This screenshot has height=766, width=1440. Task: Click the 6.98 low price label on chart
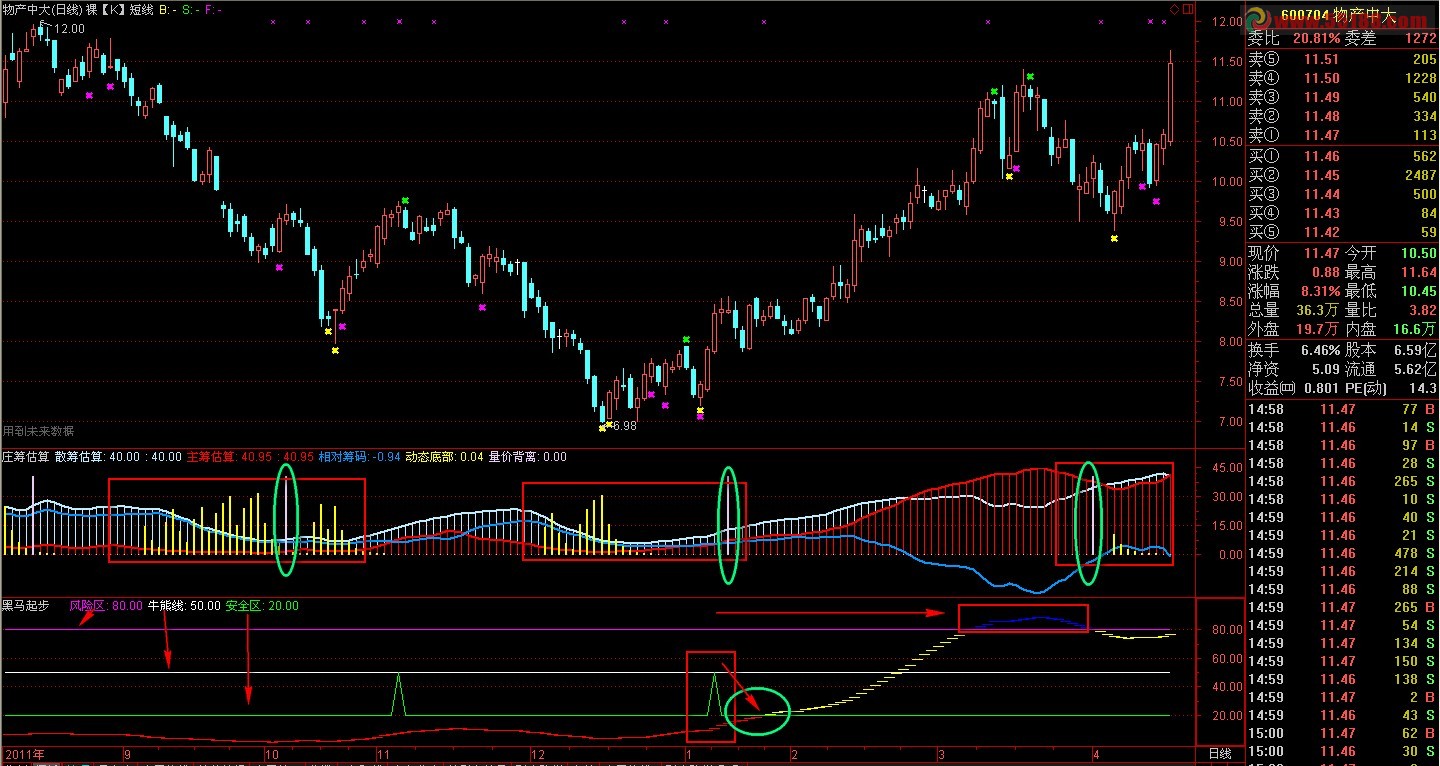[624, 426]
